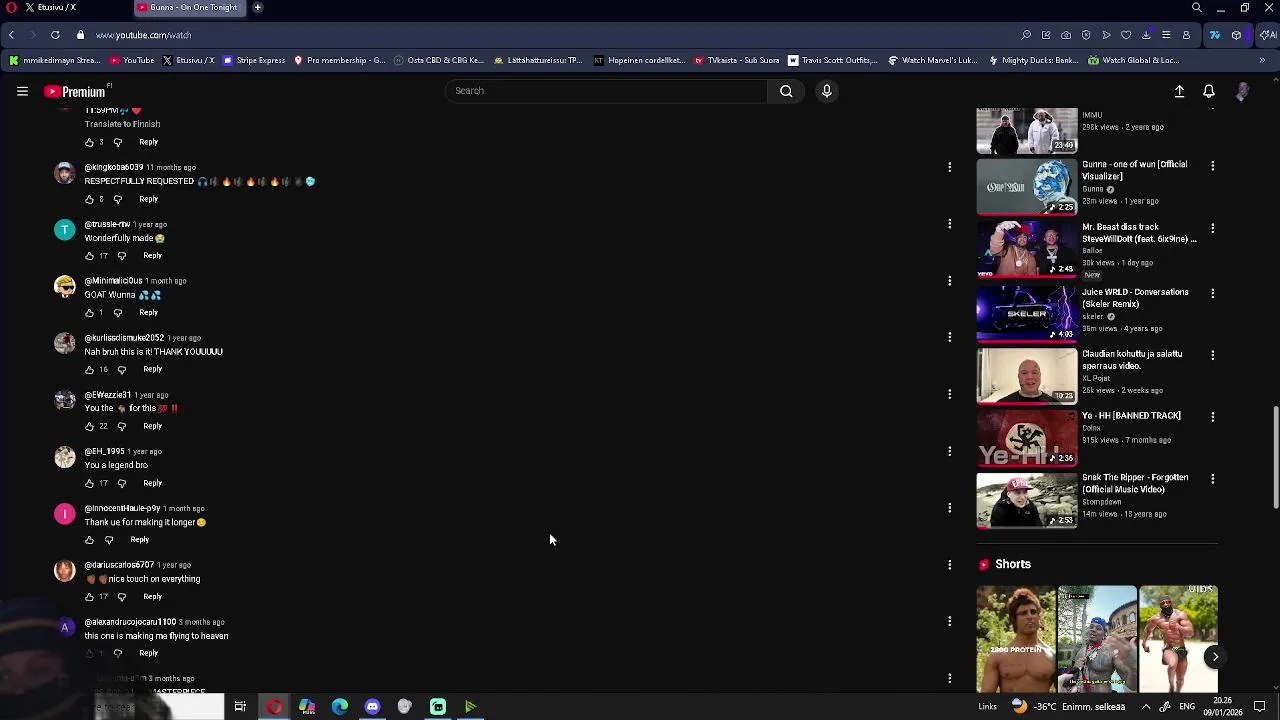Show next Shorts with arrow button

pos(1214,657)
